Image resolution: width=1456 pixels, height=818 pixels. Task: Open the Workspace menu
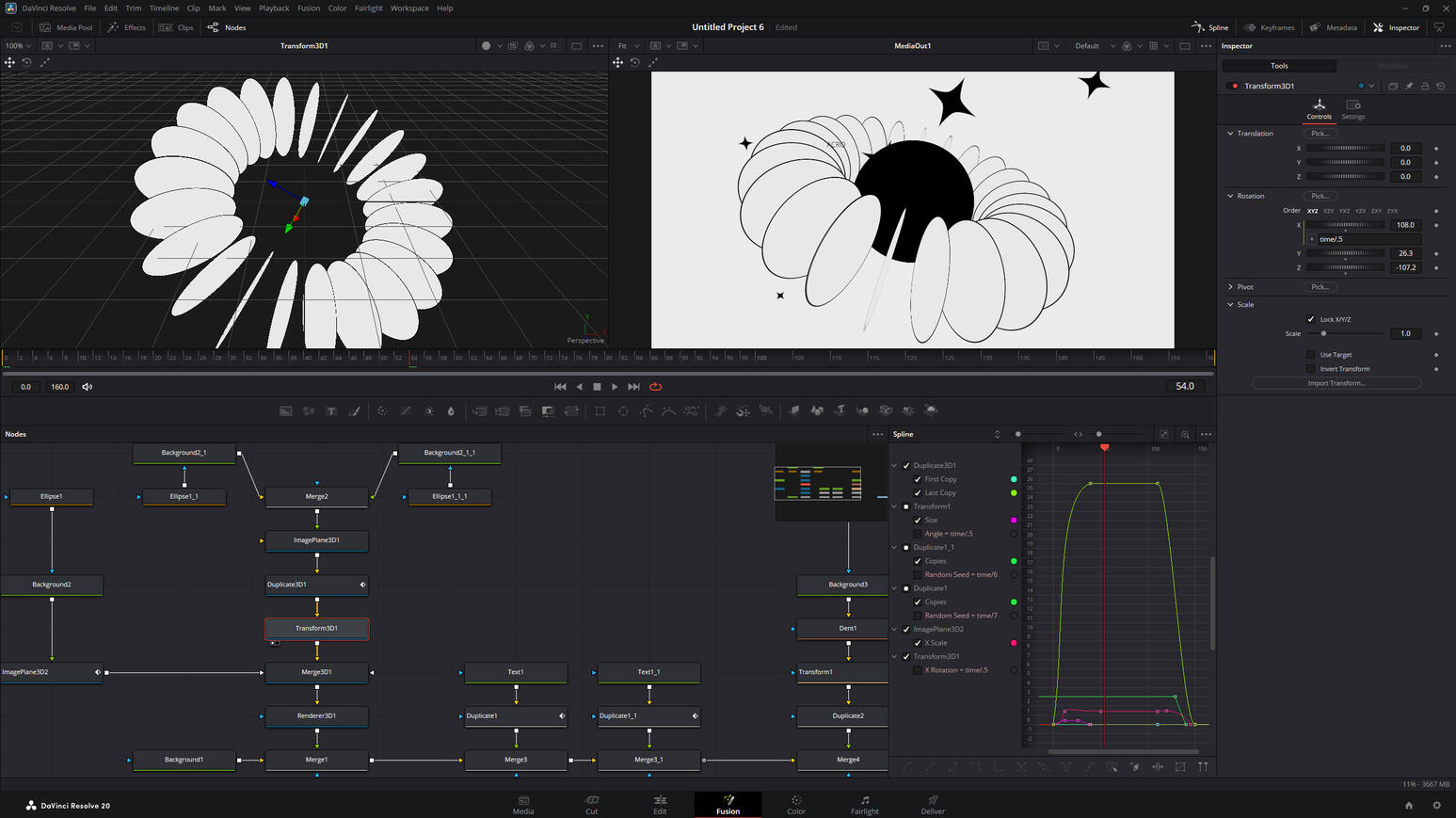(409, 8)
